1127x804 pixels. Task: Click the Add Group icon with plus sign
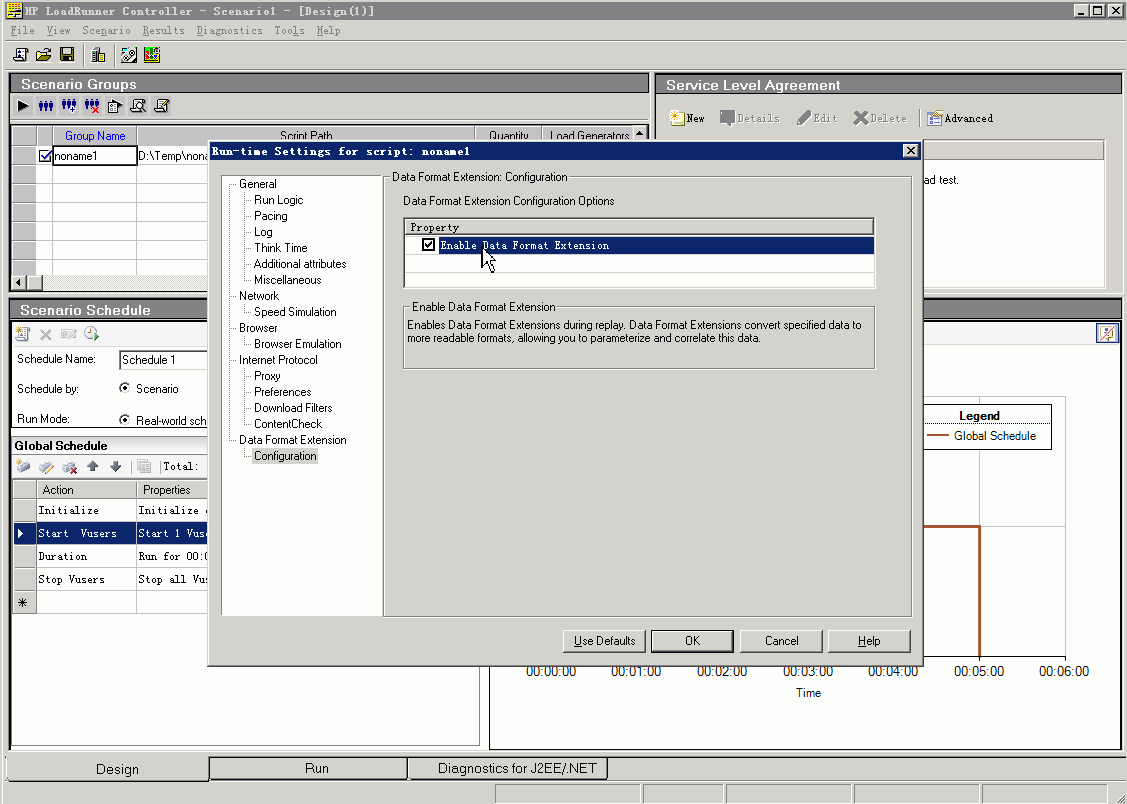tap(69, 106)
